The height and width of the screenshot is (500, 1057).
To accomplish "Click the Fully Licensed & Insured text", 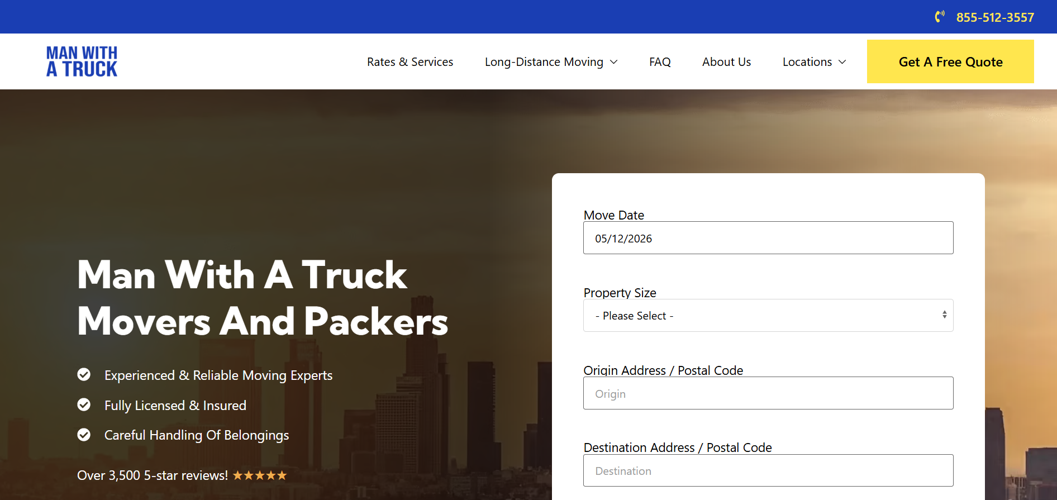I will [175, 406].
